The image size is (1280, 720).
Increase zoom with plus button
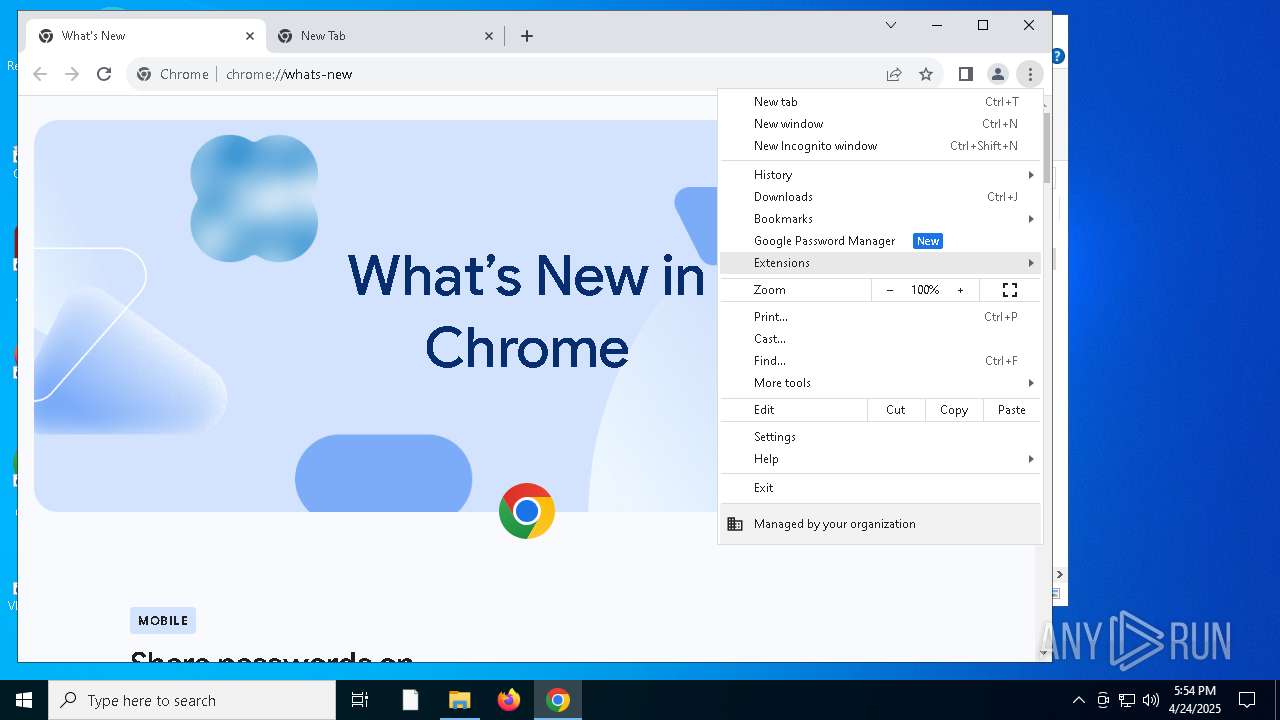(961, 290)
